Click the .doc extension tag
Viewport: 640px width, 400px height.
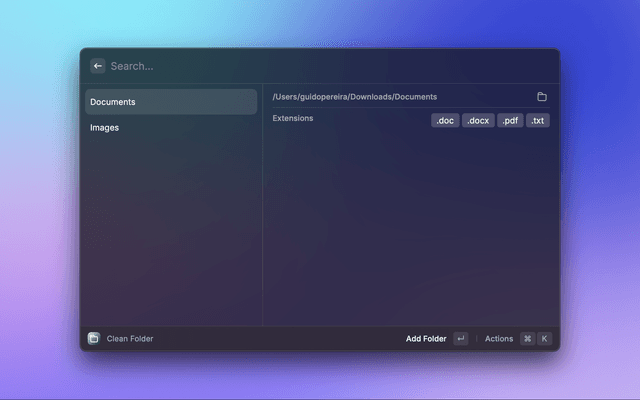point(445,121)
